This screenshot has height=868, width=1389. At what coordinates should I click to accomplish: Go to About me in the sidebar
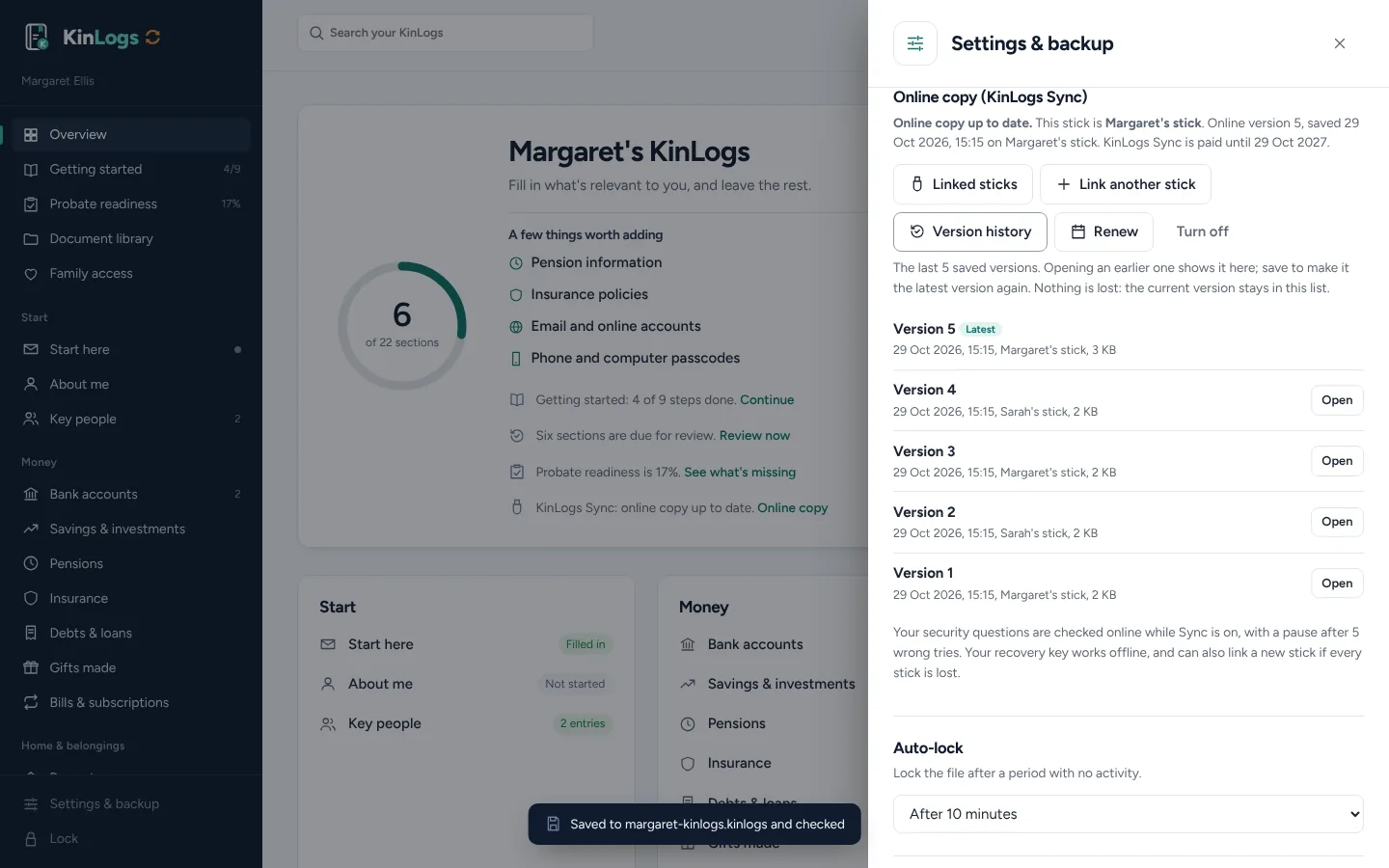[x=131, y=384]
